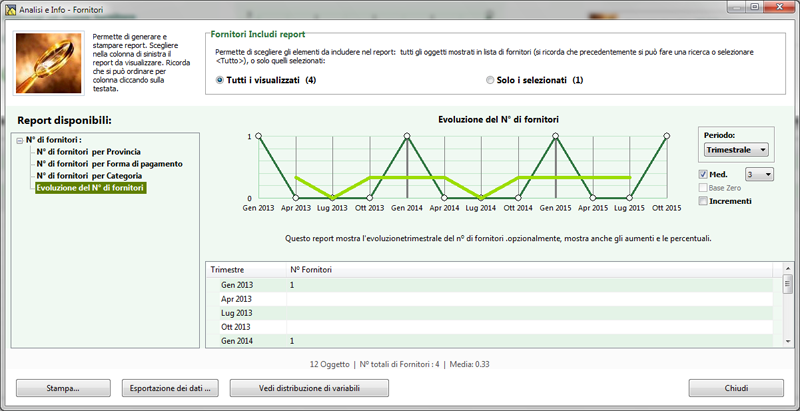Click the '12 Oggetto' status text
This screenshot has width=800, height=411.
click(330, 365)
